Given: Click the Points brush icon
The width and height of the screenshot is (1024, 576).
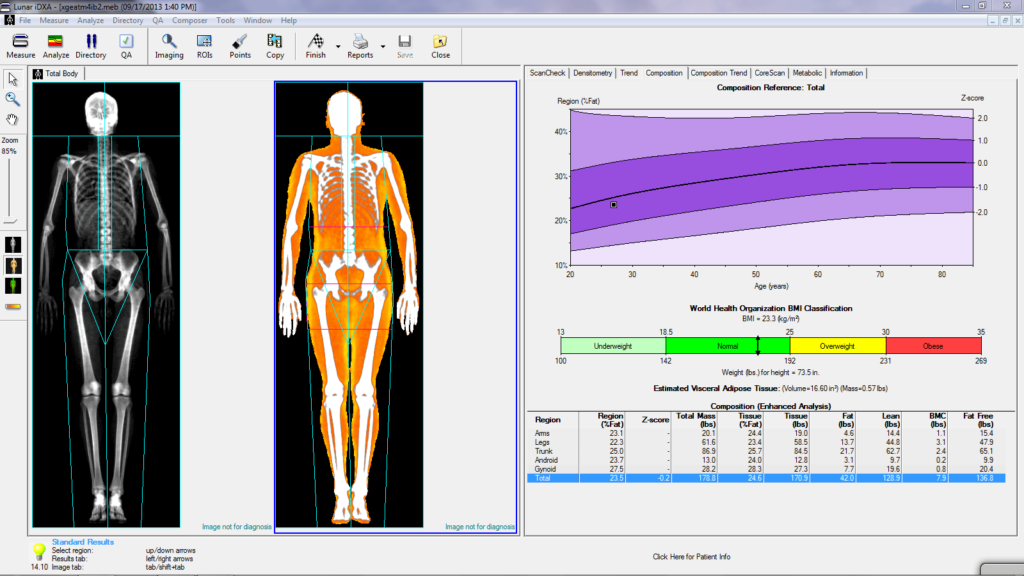Looking at the screenshot, I should coord(240,45).
